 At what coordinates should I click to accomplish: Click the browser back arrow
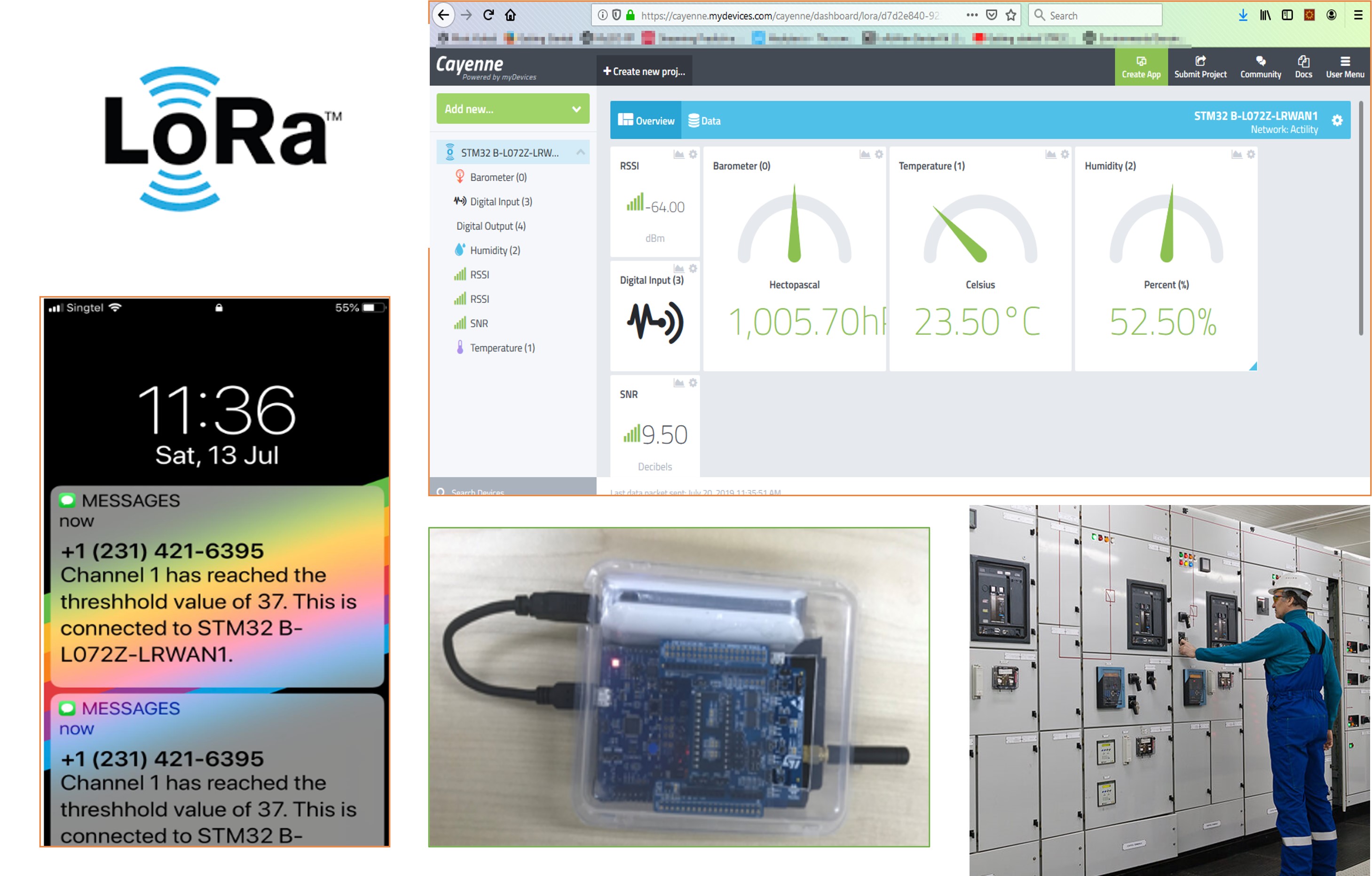click(x=443, y=15)
